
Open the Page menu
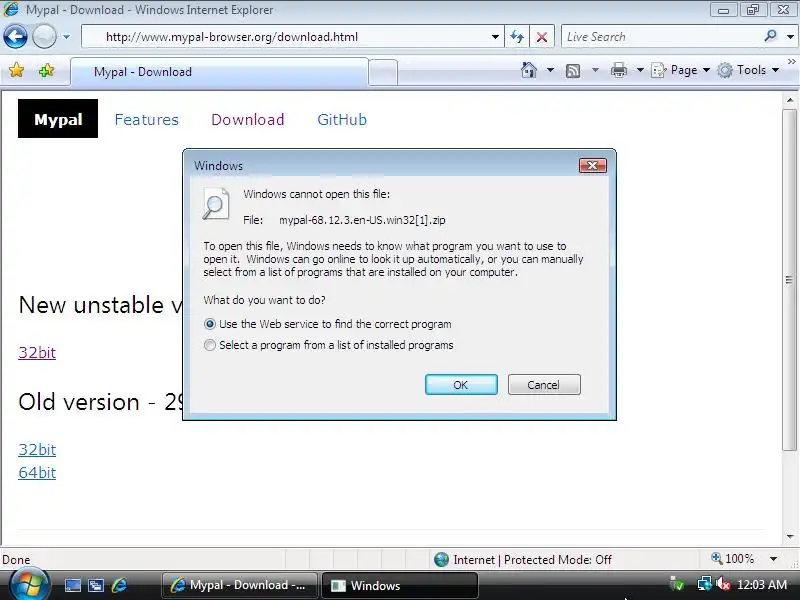681,70
